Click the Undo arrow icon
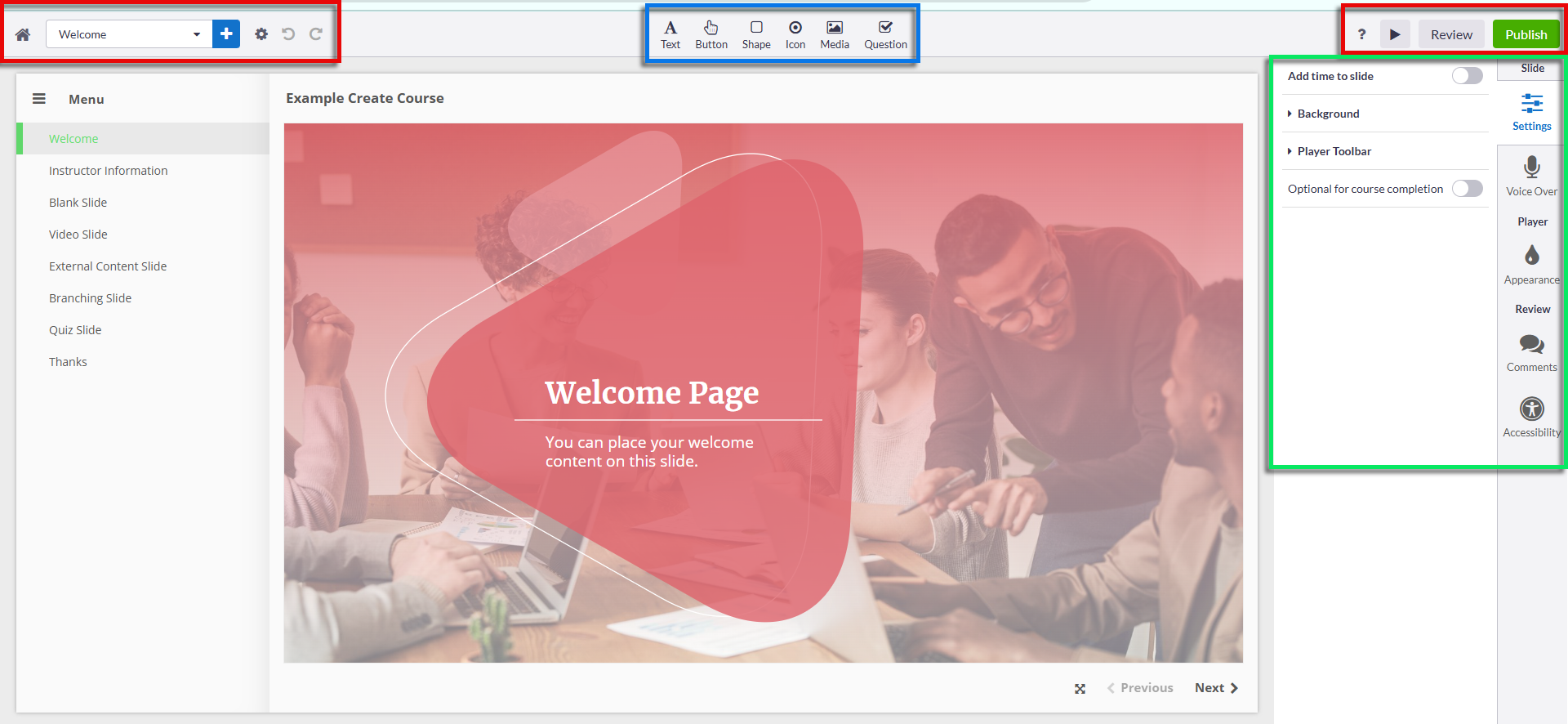 (x=288, y=34)
